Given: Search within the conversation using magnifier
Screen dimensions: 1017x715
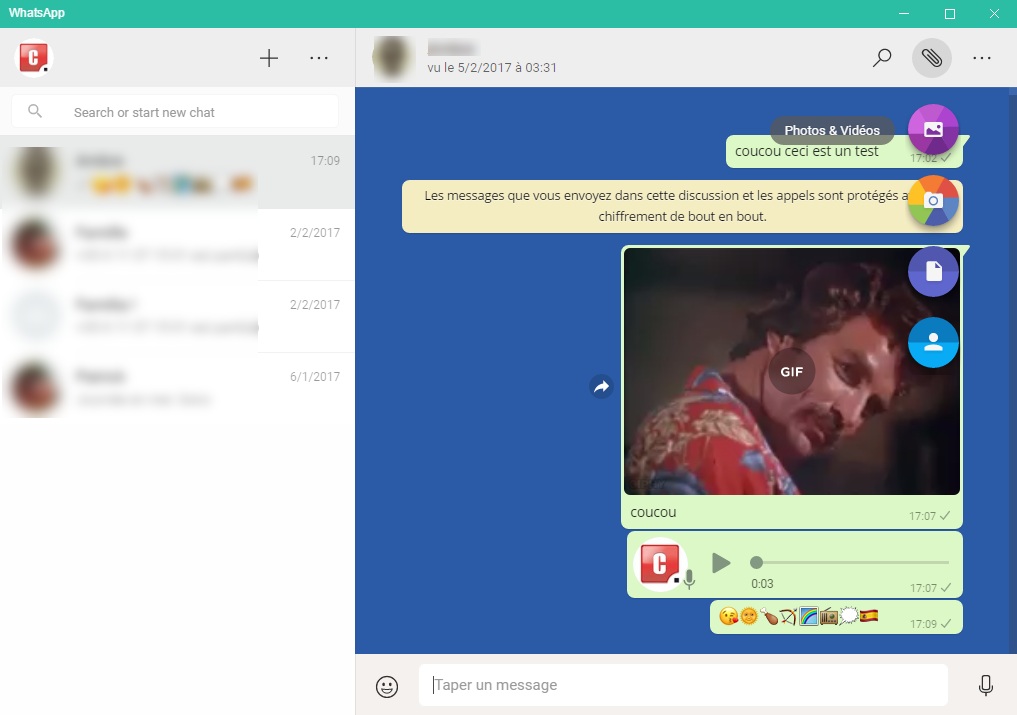Looking at the screenshot, I should (x=882, y=58).
